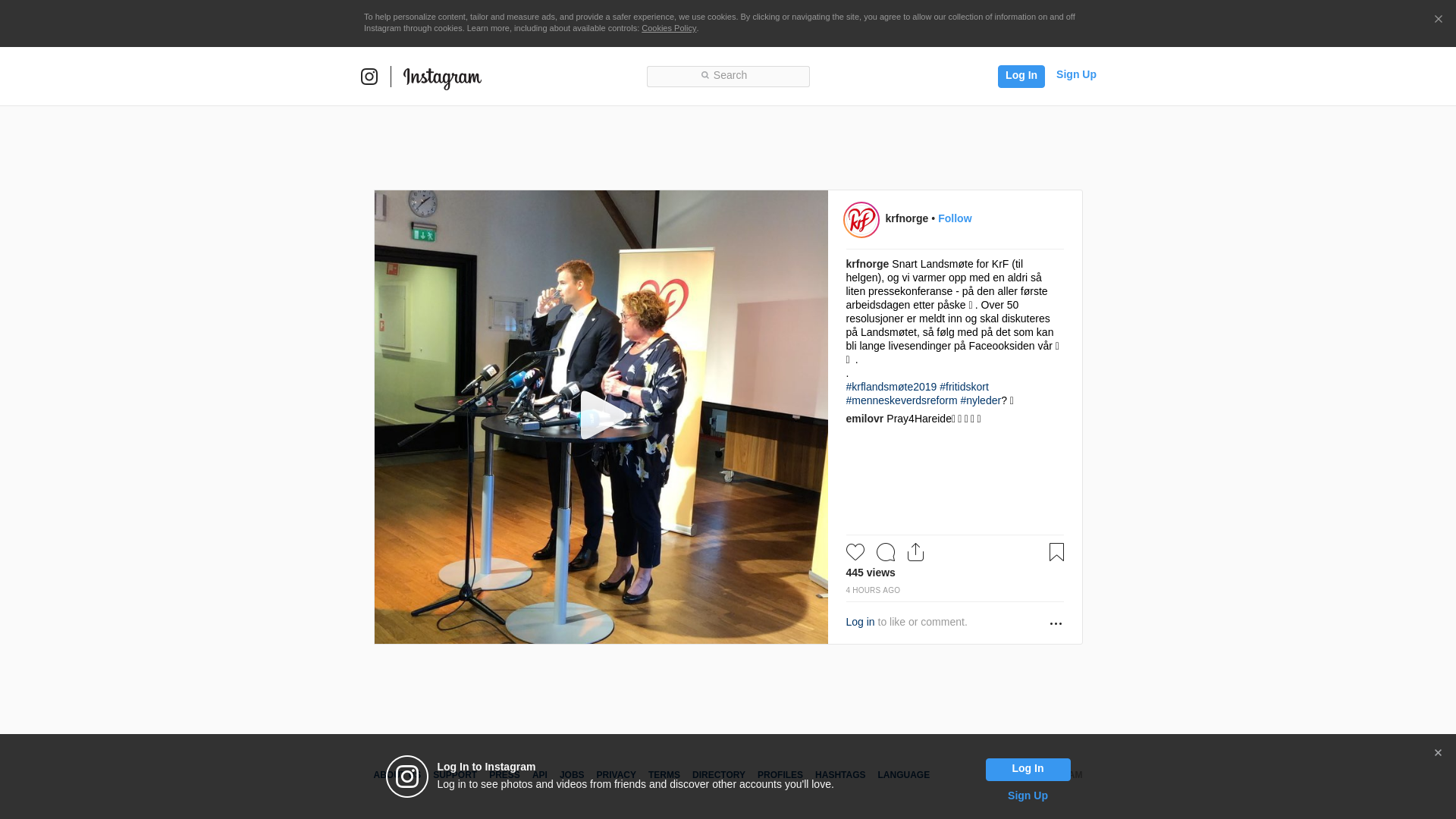Open the Cookies Policy link
This screenshot has width=1456, height=819.
[x=669, y=28]
